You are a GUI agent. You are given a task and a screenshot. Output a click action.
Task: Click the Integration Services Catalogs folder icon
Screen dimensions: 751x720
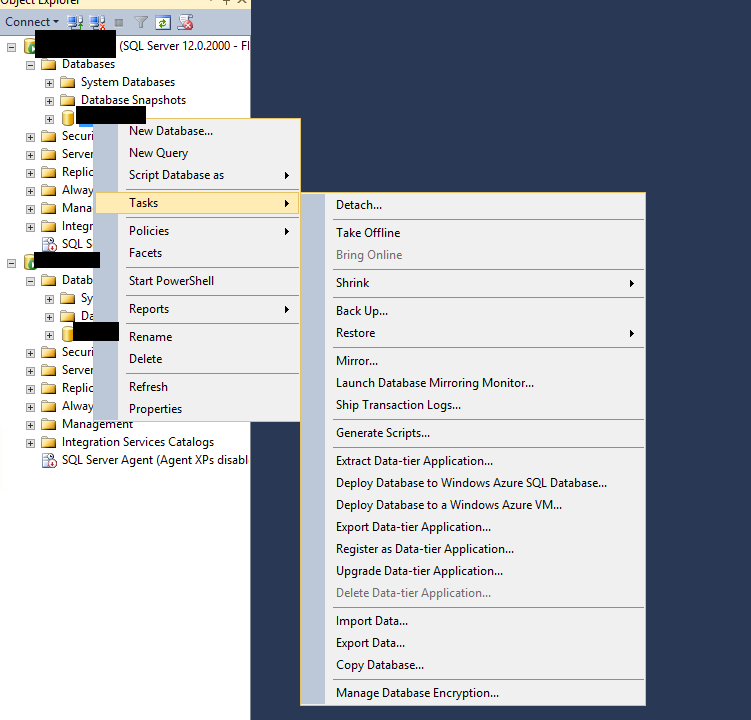48,442
